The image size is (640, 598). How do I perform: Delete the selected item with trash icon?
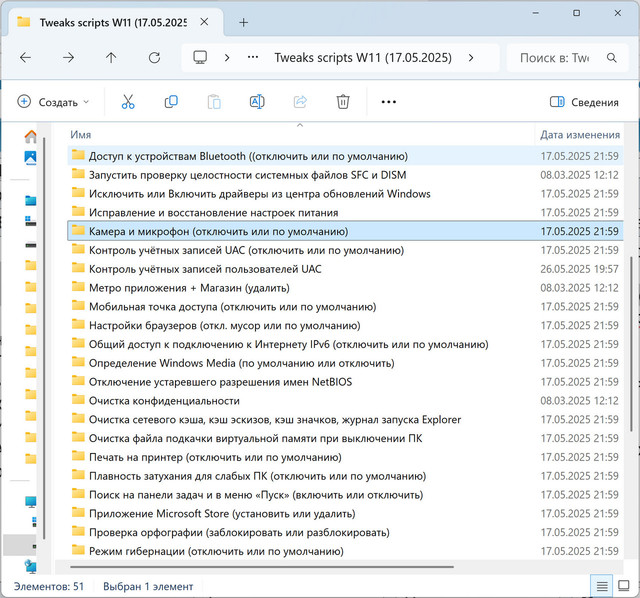coord(343,102)
